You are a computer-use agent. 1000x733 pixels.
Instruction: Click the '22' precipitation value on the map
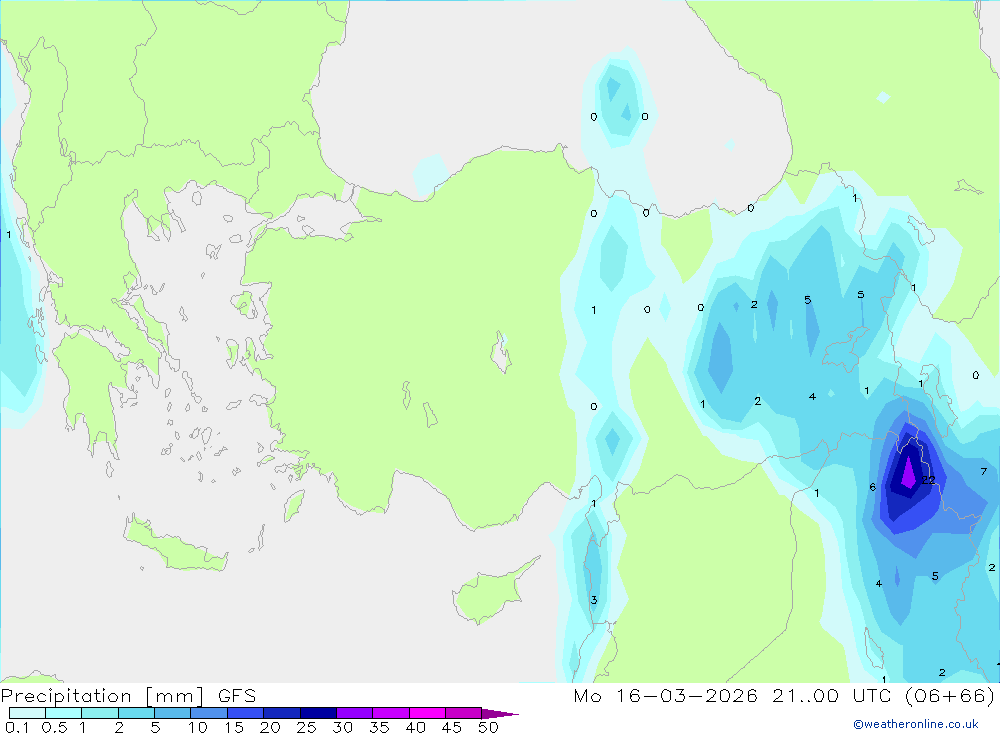coord(929,480)
